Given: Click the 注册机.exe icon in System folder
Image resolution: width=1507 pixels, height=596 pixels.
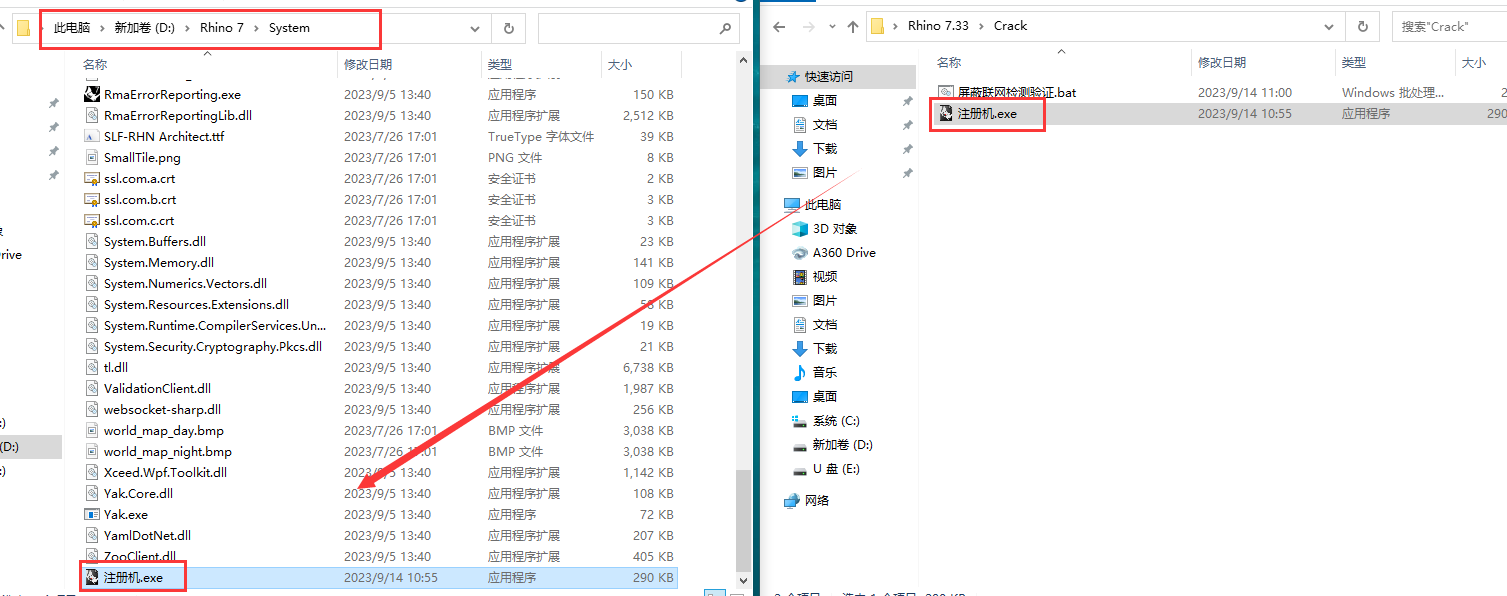Looking at the screenshot, I should (92, 578).
